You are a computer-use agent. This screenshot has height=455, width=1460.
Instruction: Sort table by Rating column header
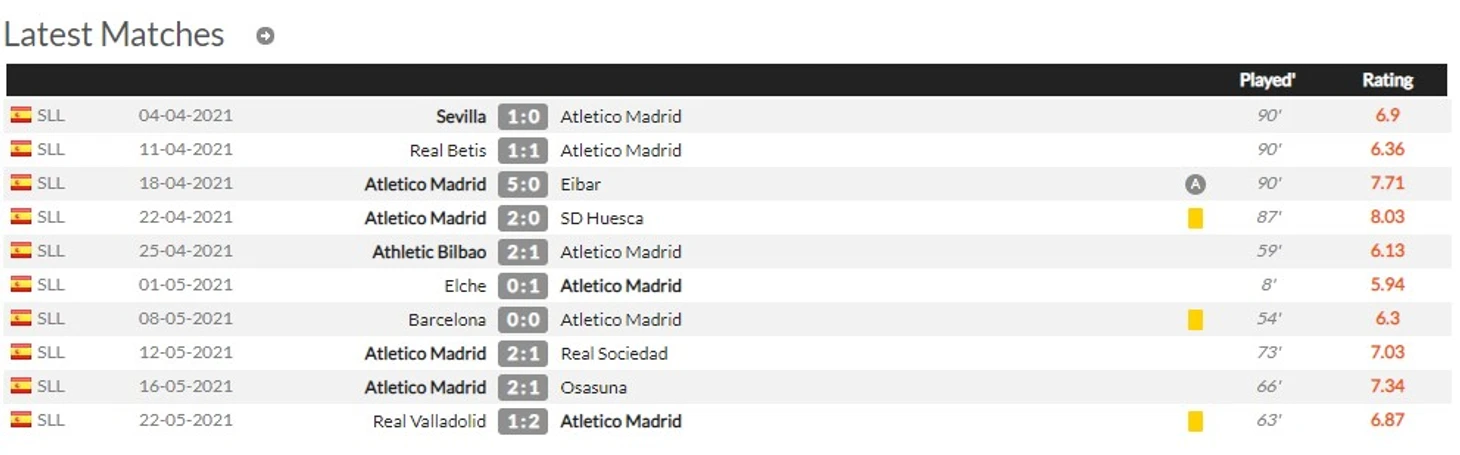coord(1387,80)
